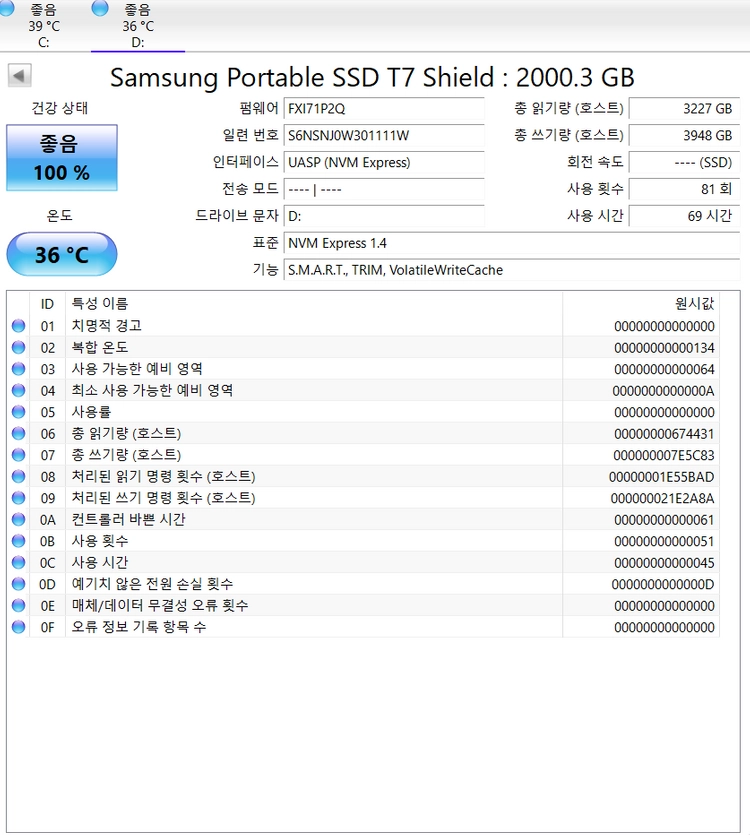Click the status dot for attribute 05
750x835 pixels.
point(19,412)
